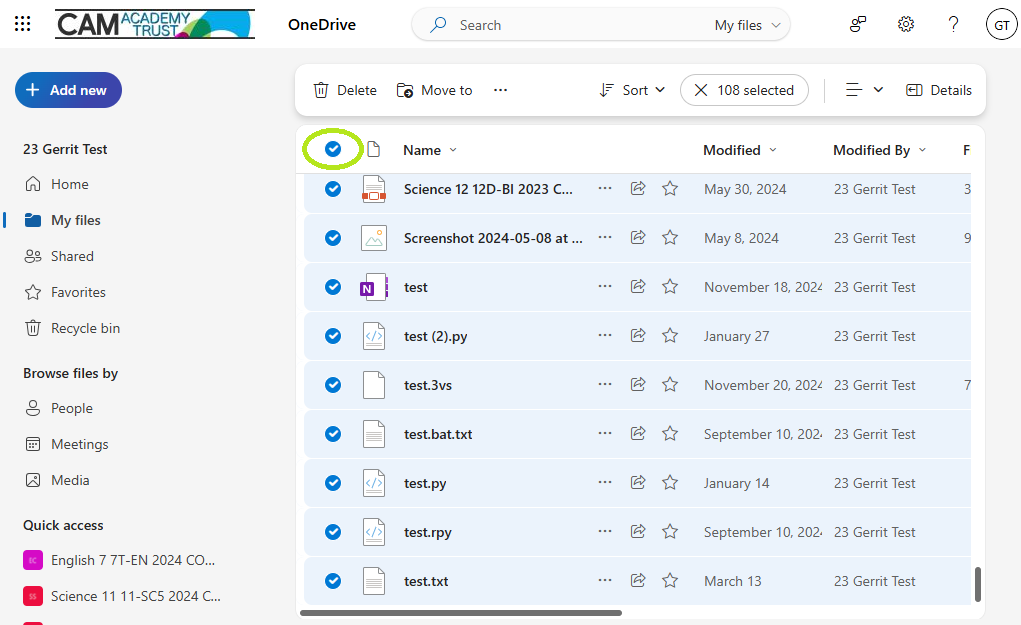Uncheck the test.txt row checkbox
This screenshot has height=625, width=1021.
pyautogui.click(x=333, y=581)
